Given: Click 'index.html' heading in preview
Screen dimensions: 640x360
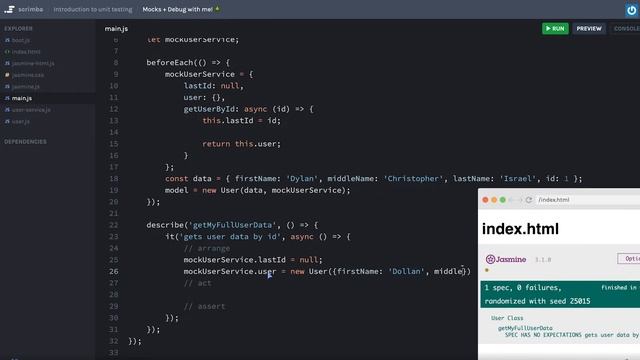Looking at the screenshot, I should tap(520, 229).
